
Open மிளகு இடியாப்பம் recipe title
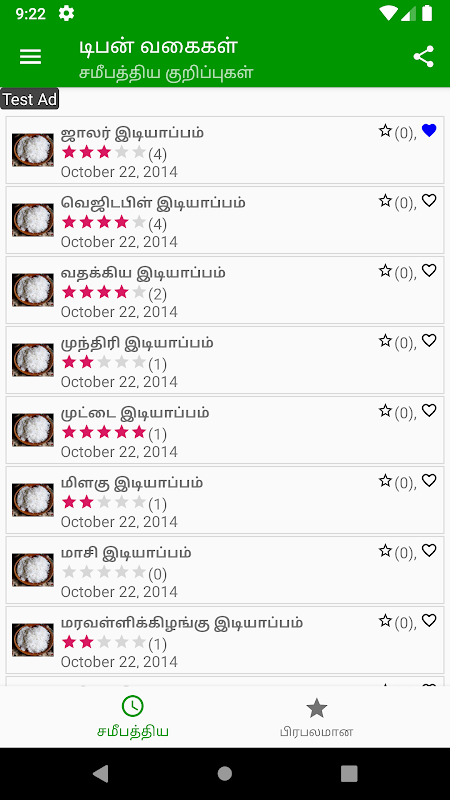coord(132,483)
